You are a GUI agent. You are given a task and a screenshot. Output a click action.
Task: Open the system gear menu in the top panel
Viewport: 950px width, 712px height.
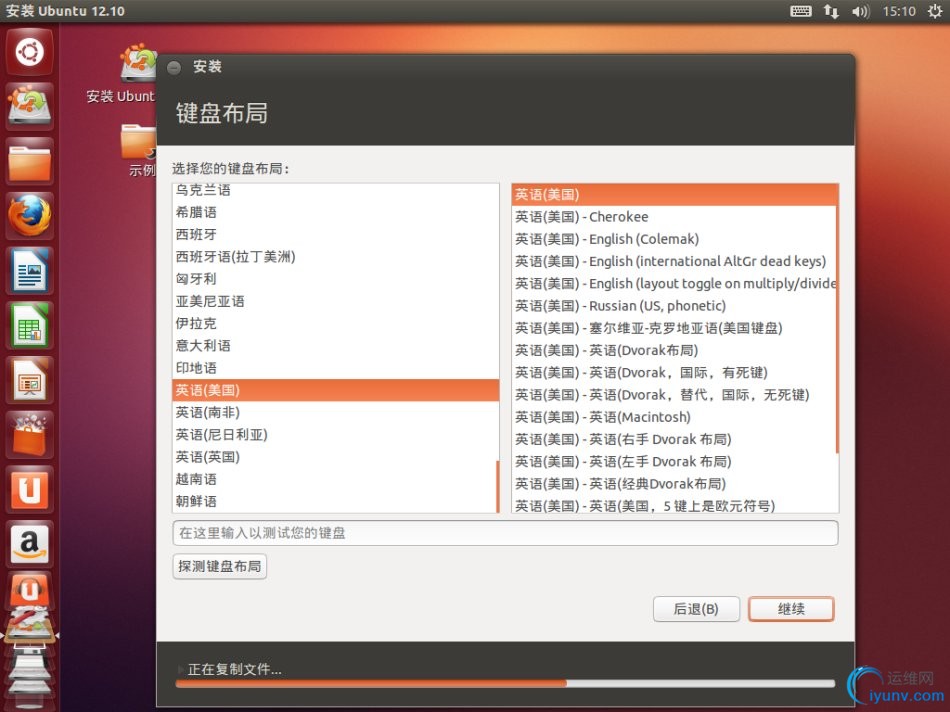point(934,11)
